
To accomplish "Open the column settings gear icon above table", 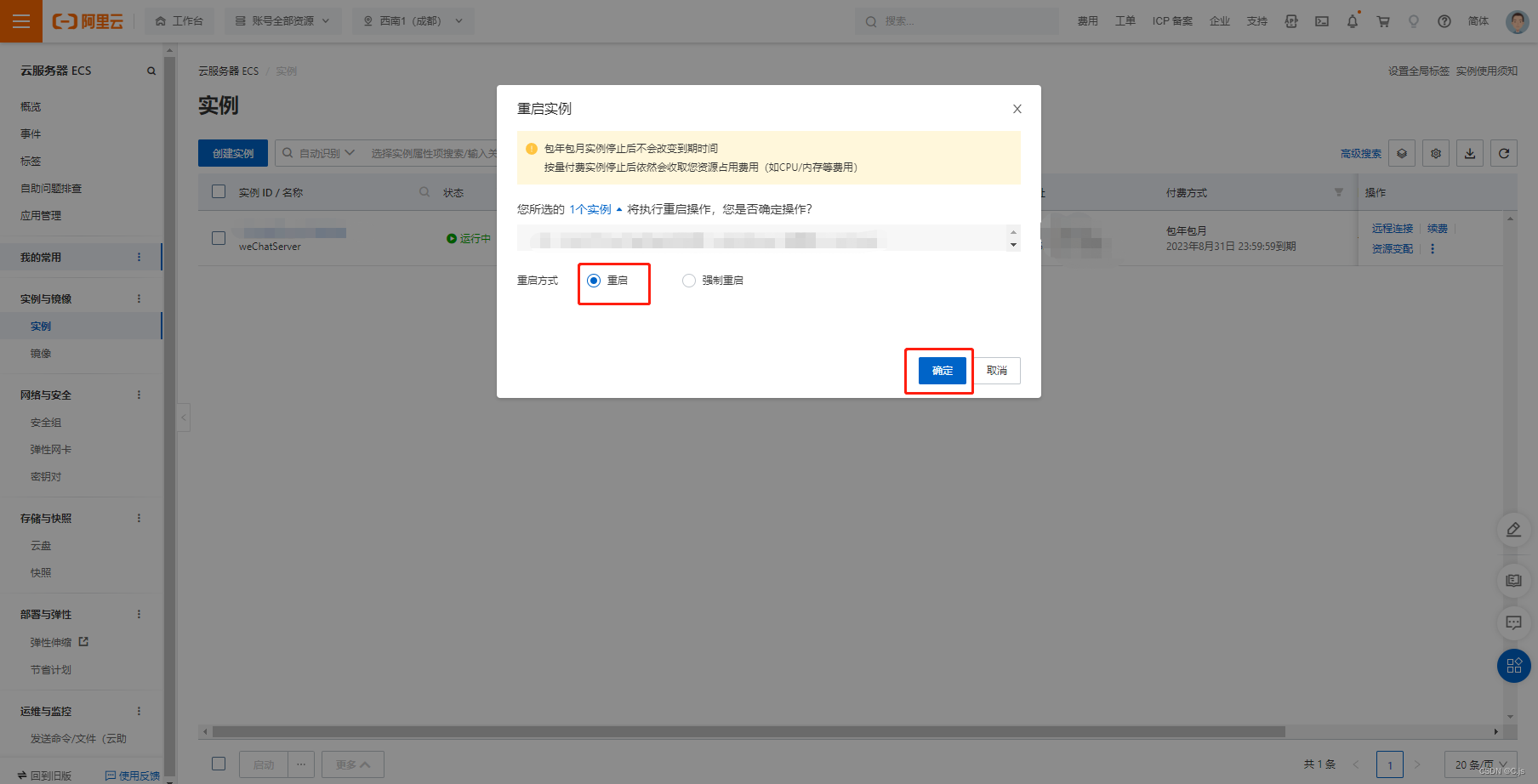I will 1435,153.
